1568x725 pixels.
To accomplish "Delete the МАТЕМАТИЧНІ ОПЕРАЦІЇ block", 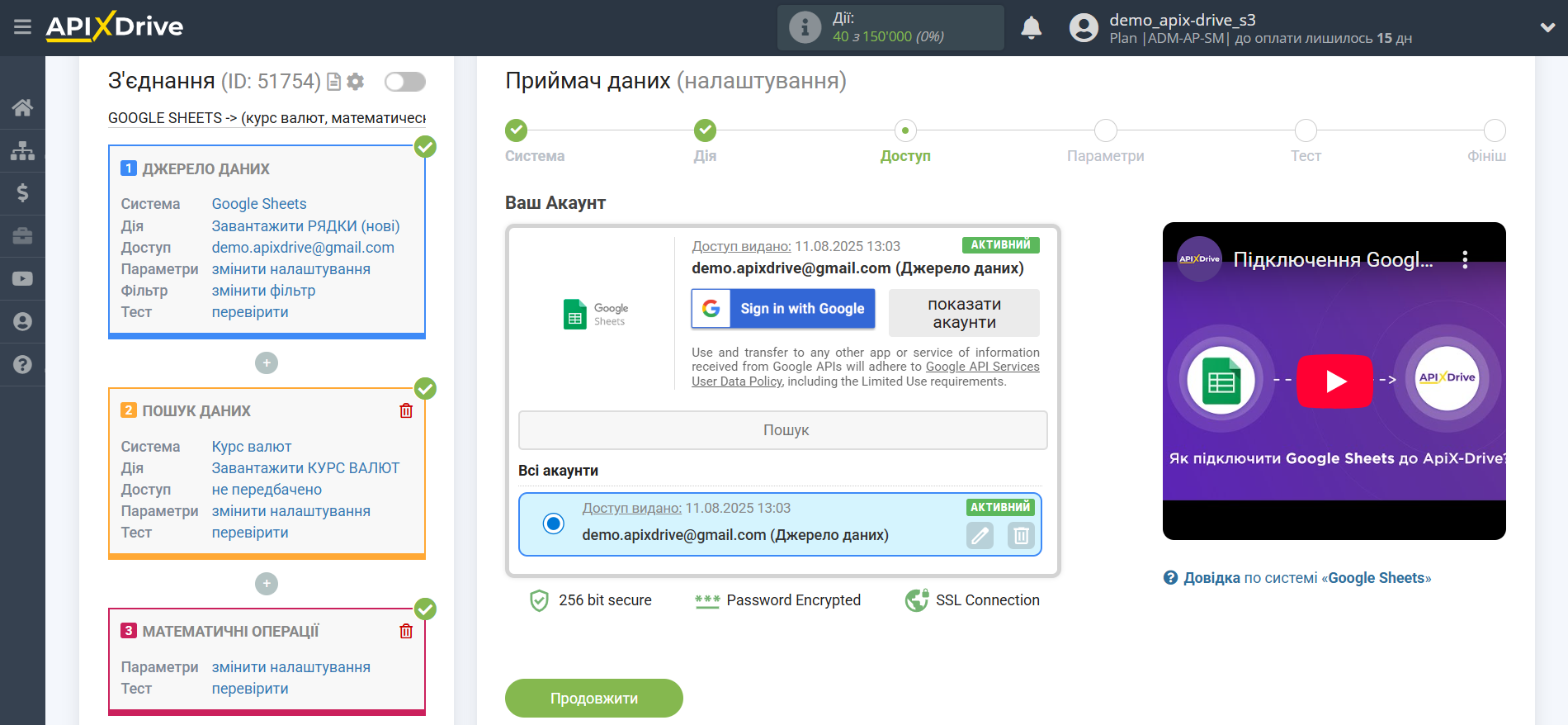I will tap(406, 632).
